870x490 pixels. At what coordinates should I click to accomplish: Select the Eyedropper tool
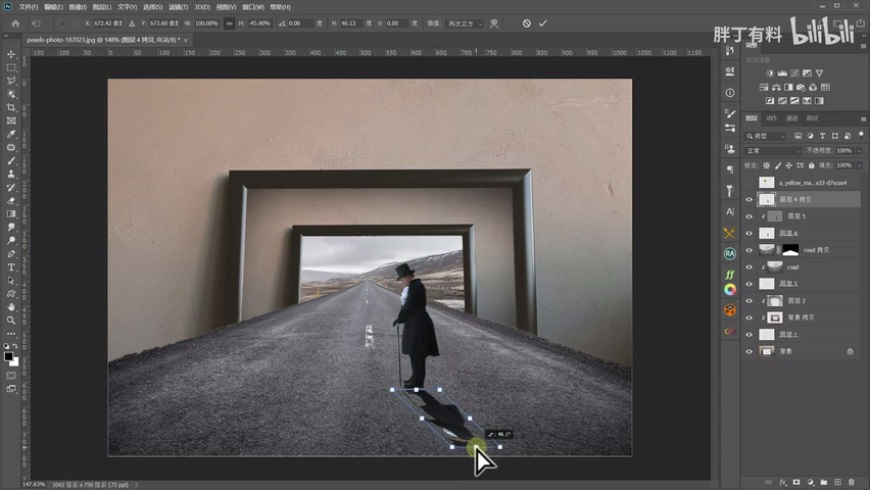tap(11, 134)
